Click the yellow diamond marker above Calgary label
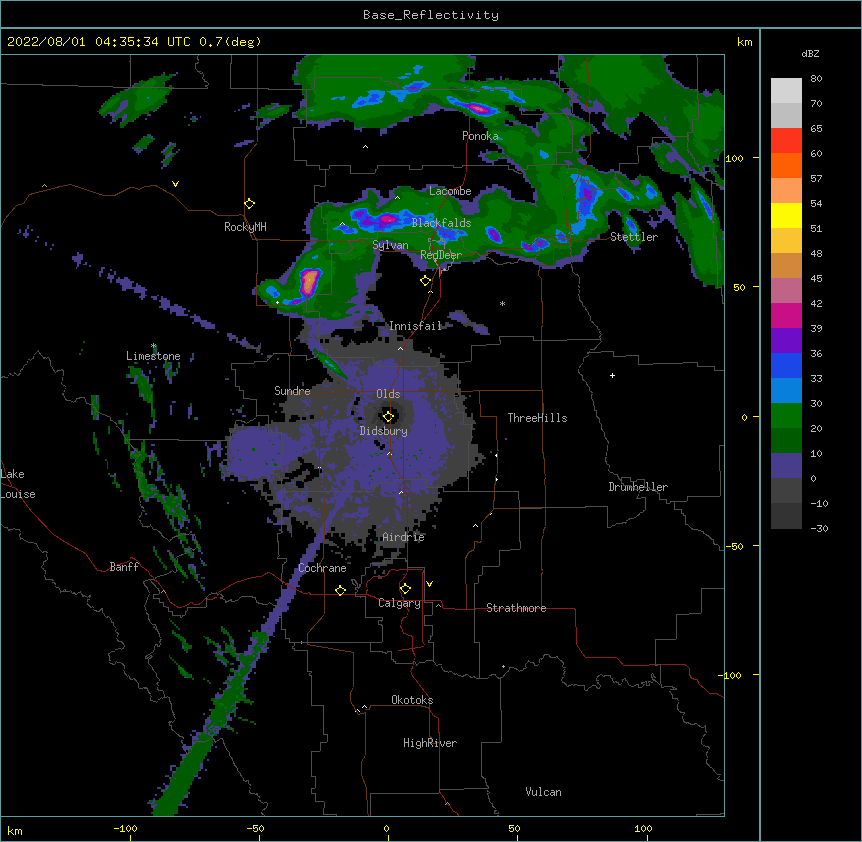Viewport: 862px width, 842px height. [x=405, y=589]
